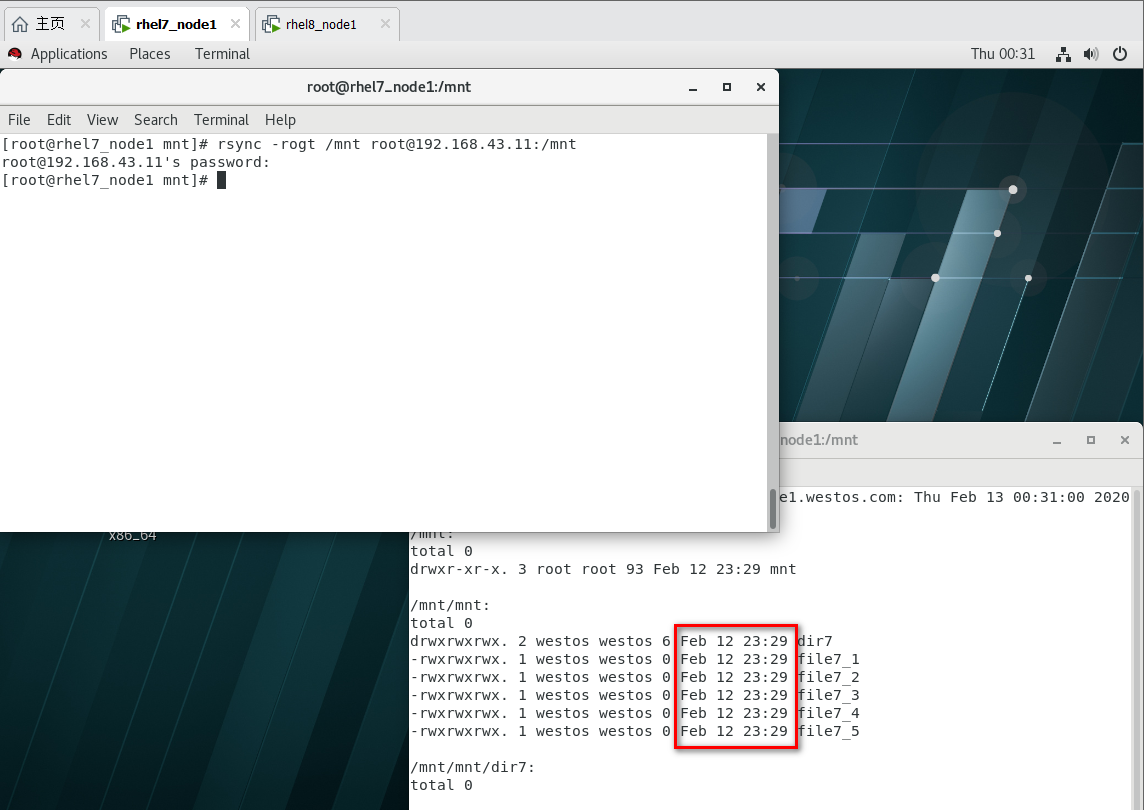This screenshot has height=810, width=1144.
Task: Open Search menu in terminal window
Action: [155, 120]
